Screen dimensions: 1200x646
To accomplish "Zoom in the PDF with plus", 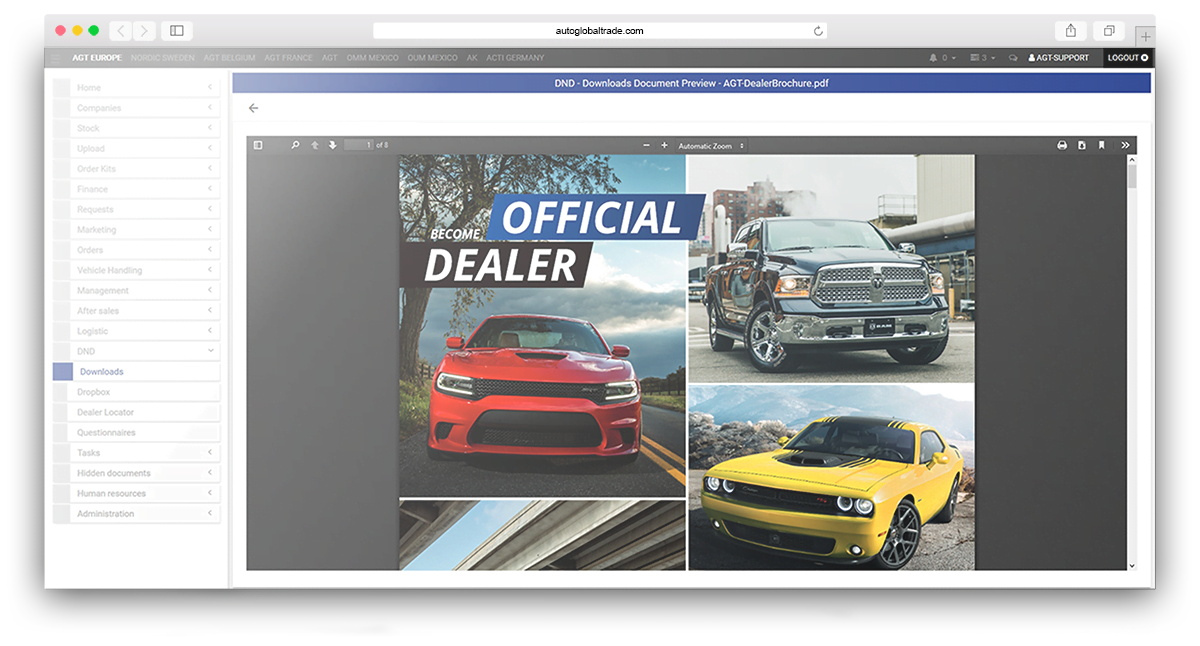I will click(x=664, y=145).
